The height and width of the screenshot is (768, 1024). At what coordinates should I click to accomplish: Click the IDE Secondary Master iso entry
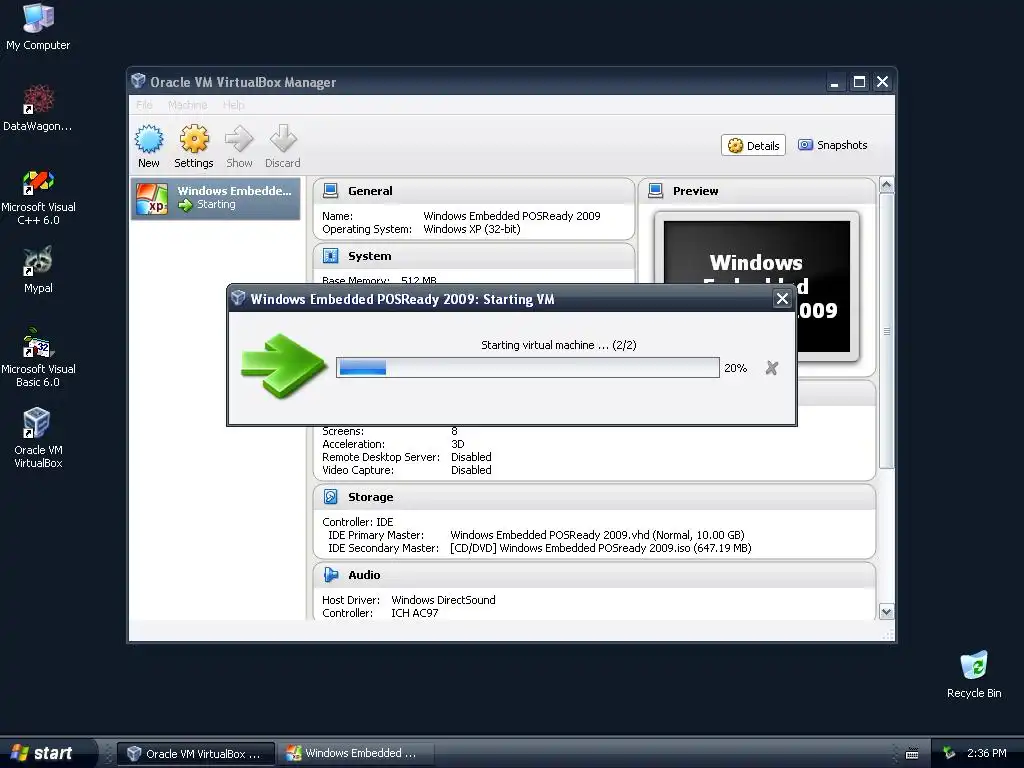[x=600, y=548]
